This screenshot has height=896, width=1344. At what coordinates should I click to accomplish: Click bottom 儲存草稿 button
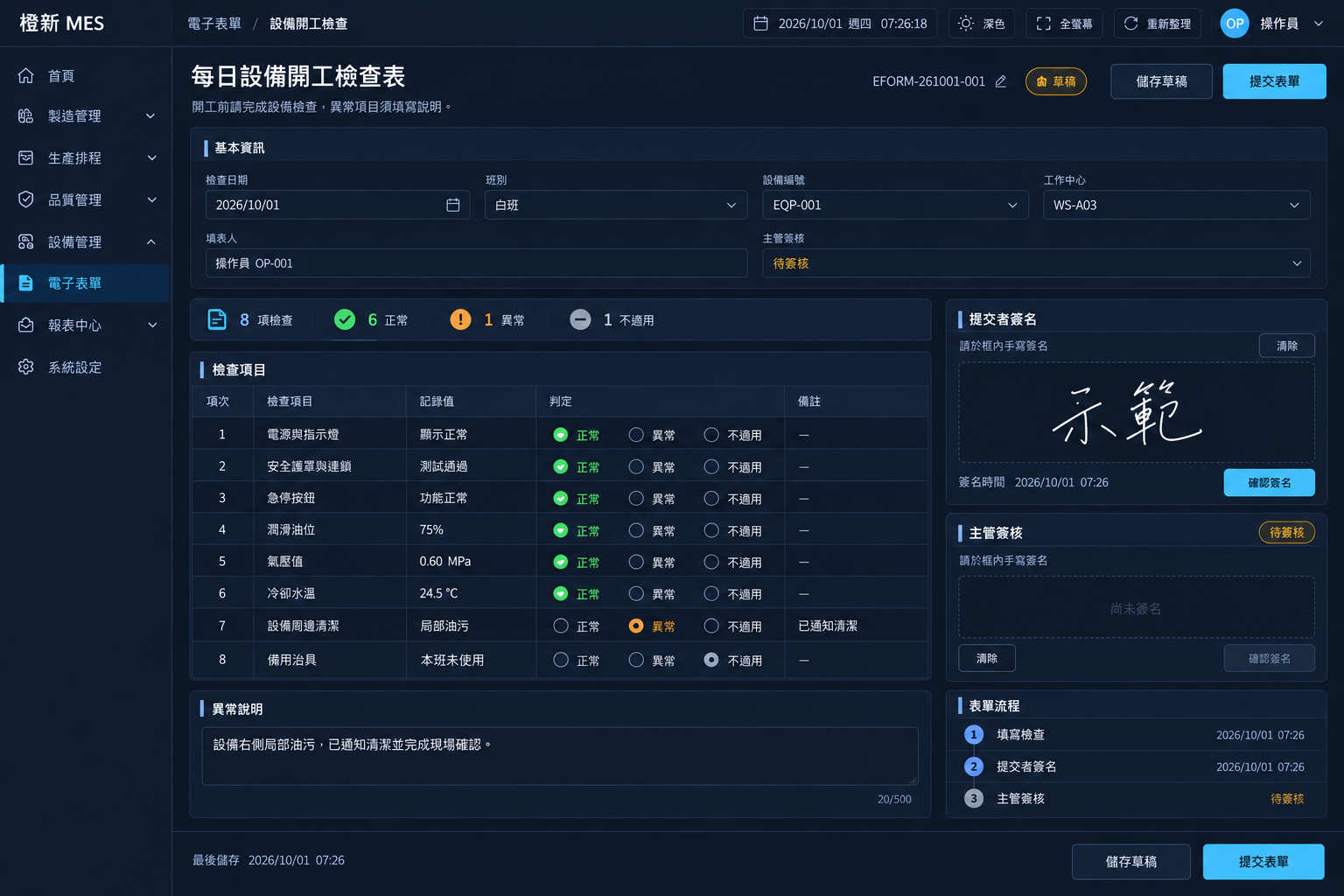tap(1130, 862)
